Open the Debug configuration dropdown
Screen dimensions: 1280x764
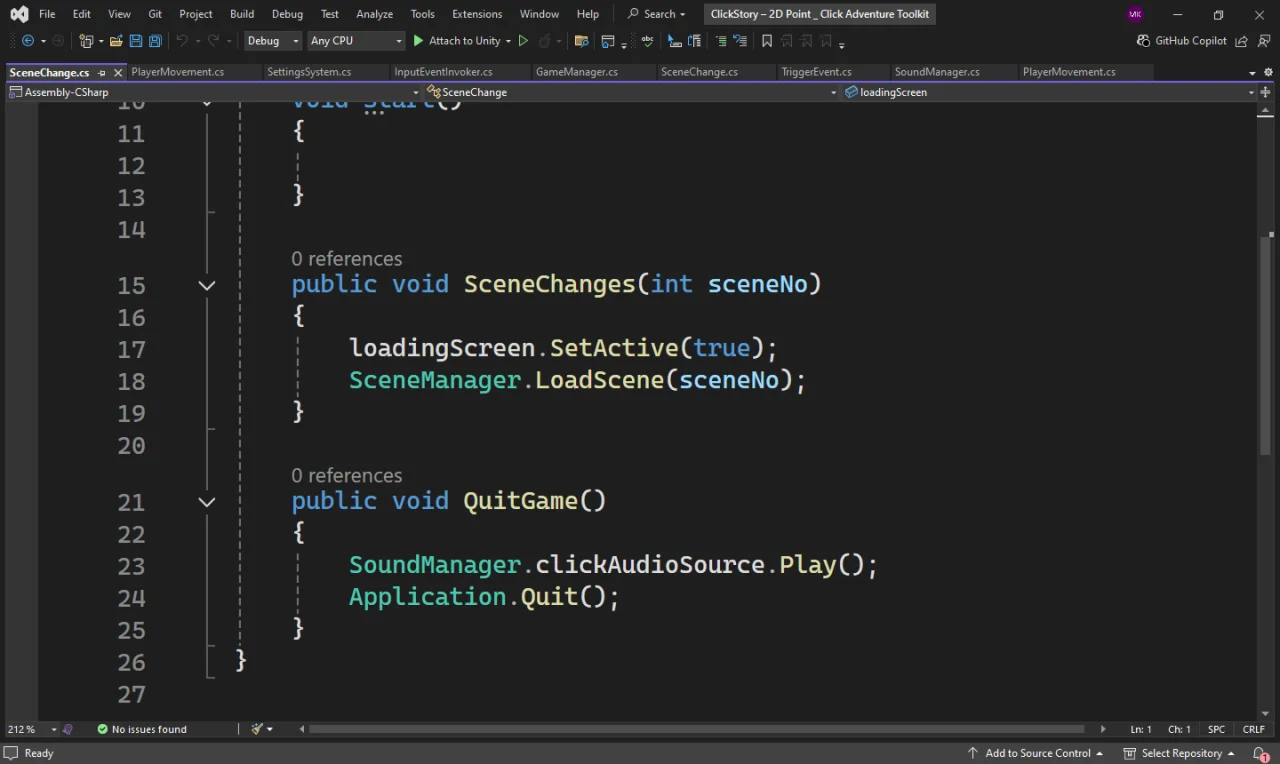(272, 41)
